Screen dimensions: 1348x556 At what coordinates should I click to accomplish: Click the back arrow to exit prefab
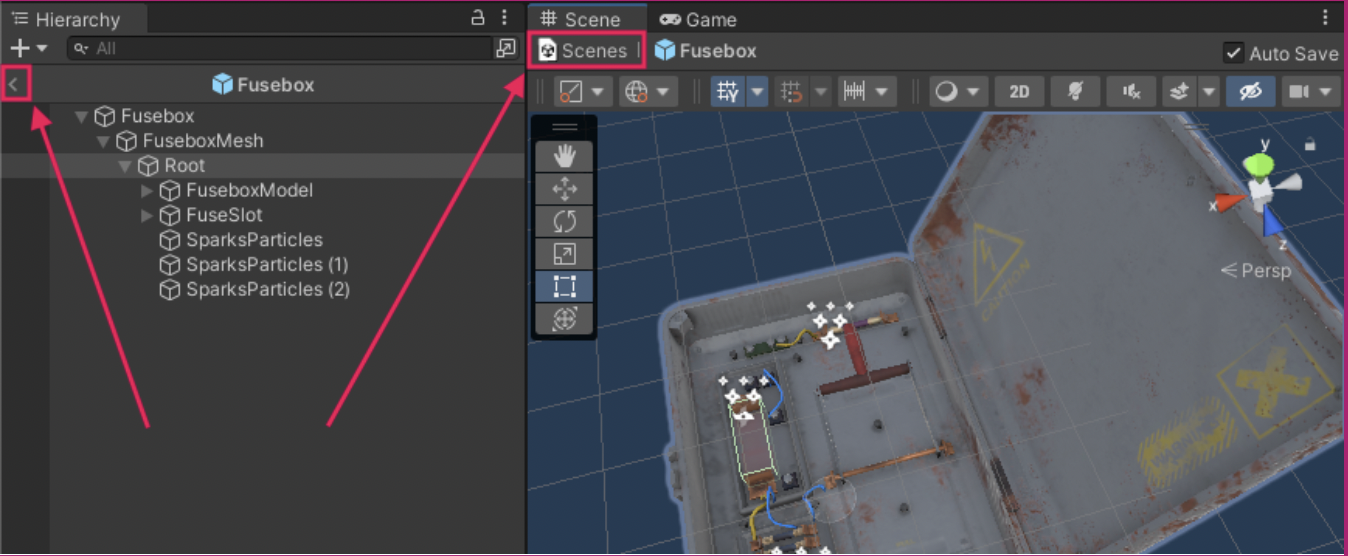tap(14, 85)
